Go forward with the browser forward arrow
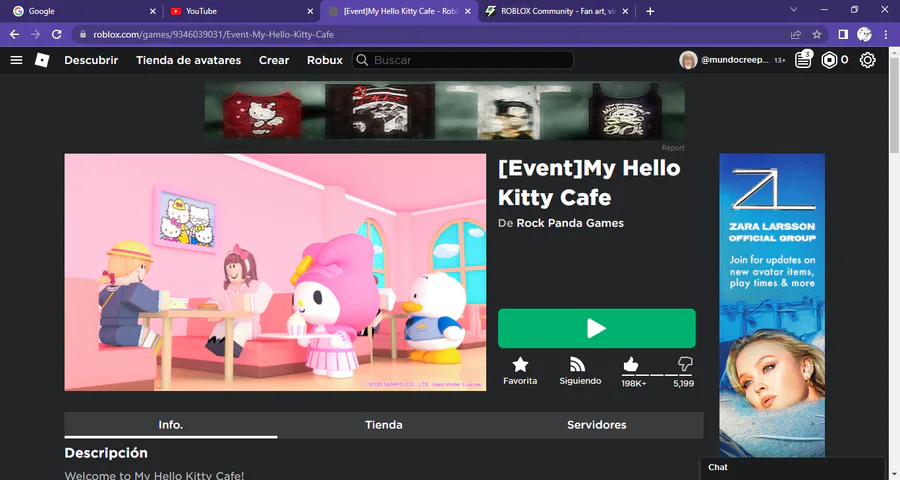 [x=36, y=34]
